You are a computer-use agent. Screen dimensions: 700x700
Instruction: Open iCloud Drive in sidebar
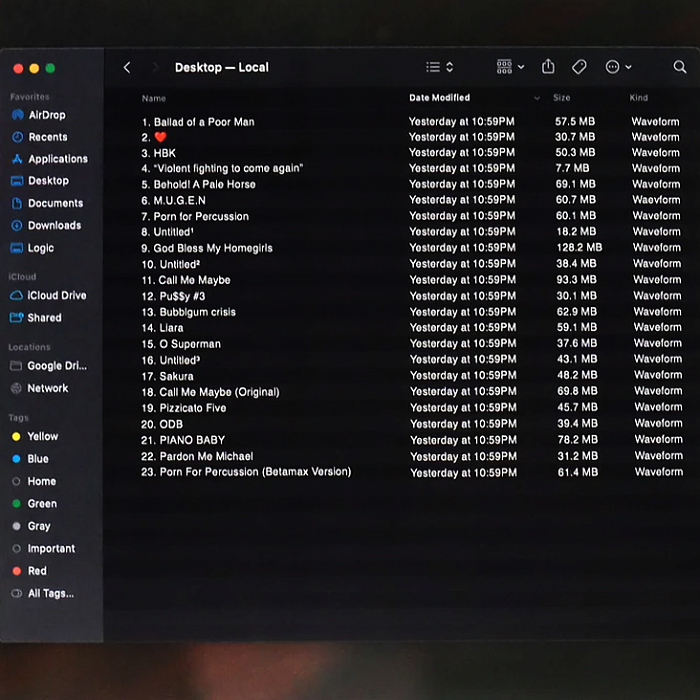coord(48,296)
